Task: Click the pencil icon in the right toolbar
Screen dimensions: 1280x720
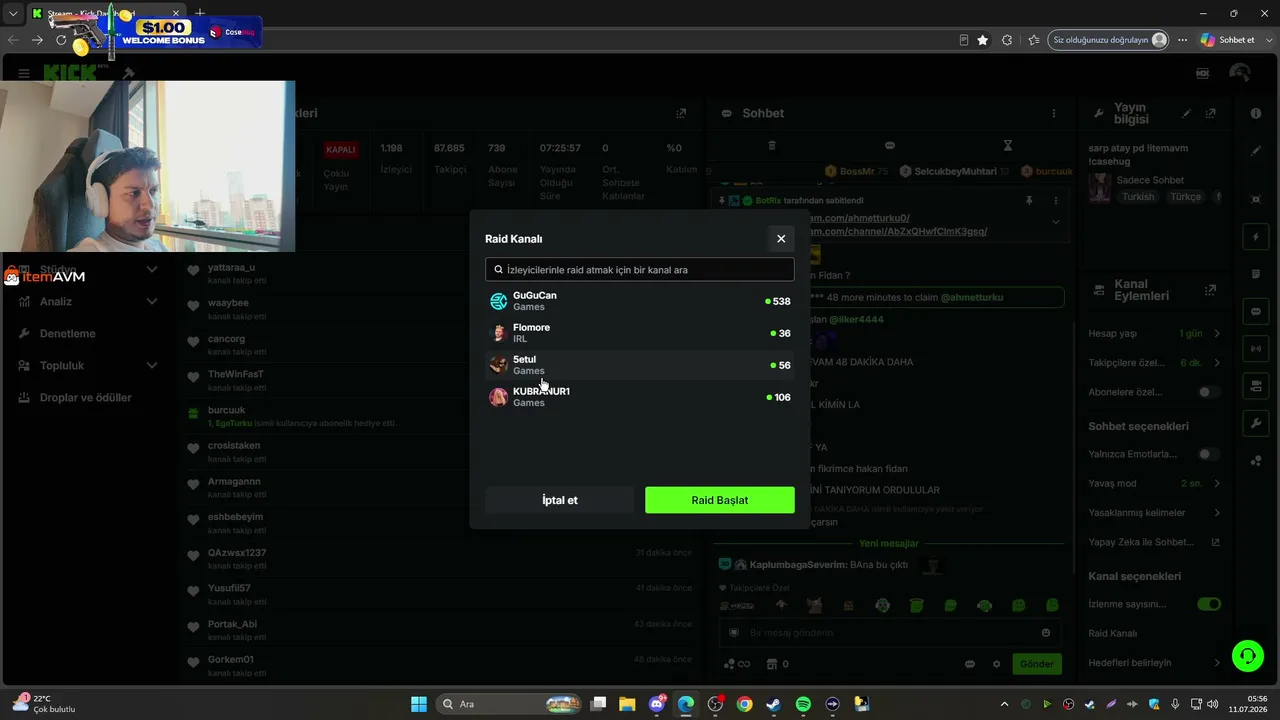Action: pos(1256,151)
